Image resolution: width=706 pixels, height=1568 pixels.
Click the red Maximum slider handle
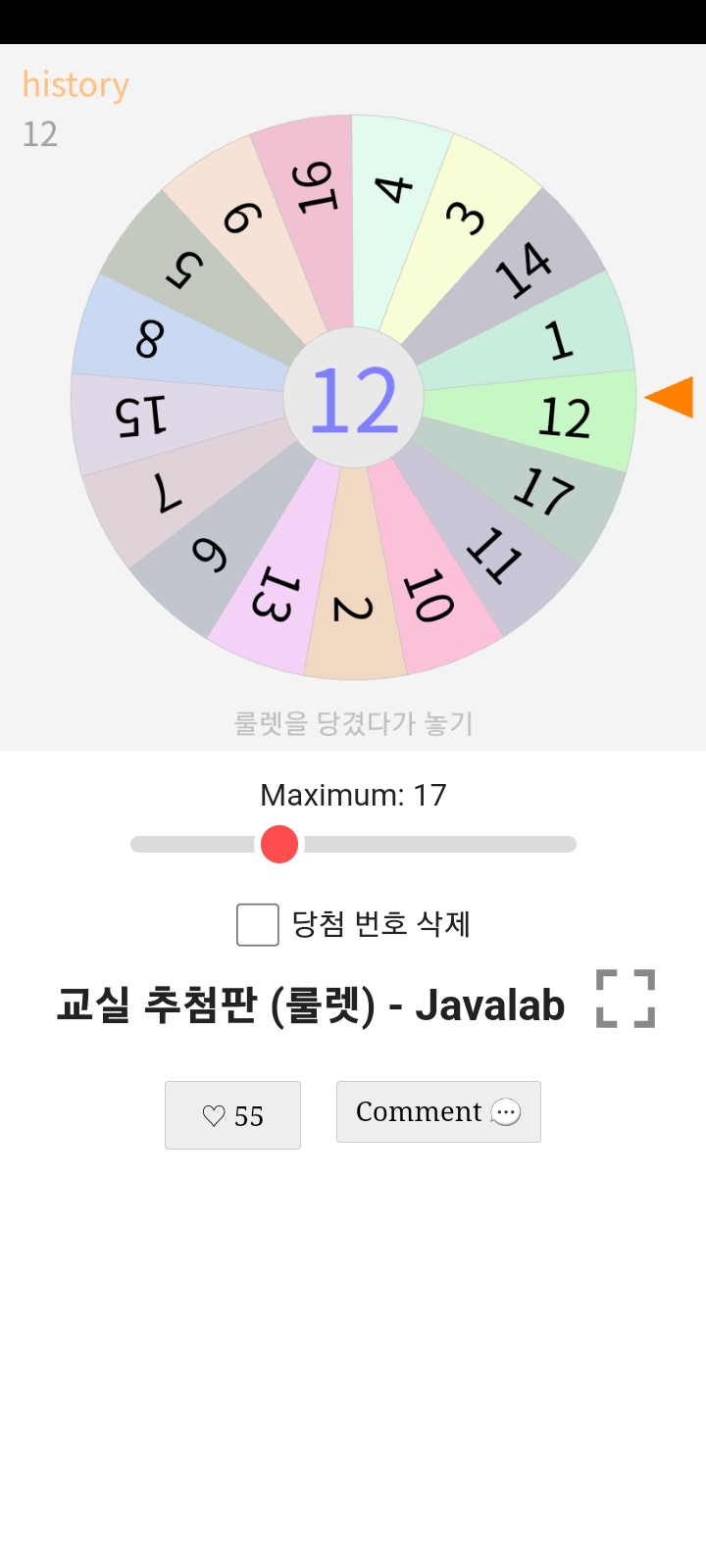pos(279,844)
